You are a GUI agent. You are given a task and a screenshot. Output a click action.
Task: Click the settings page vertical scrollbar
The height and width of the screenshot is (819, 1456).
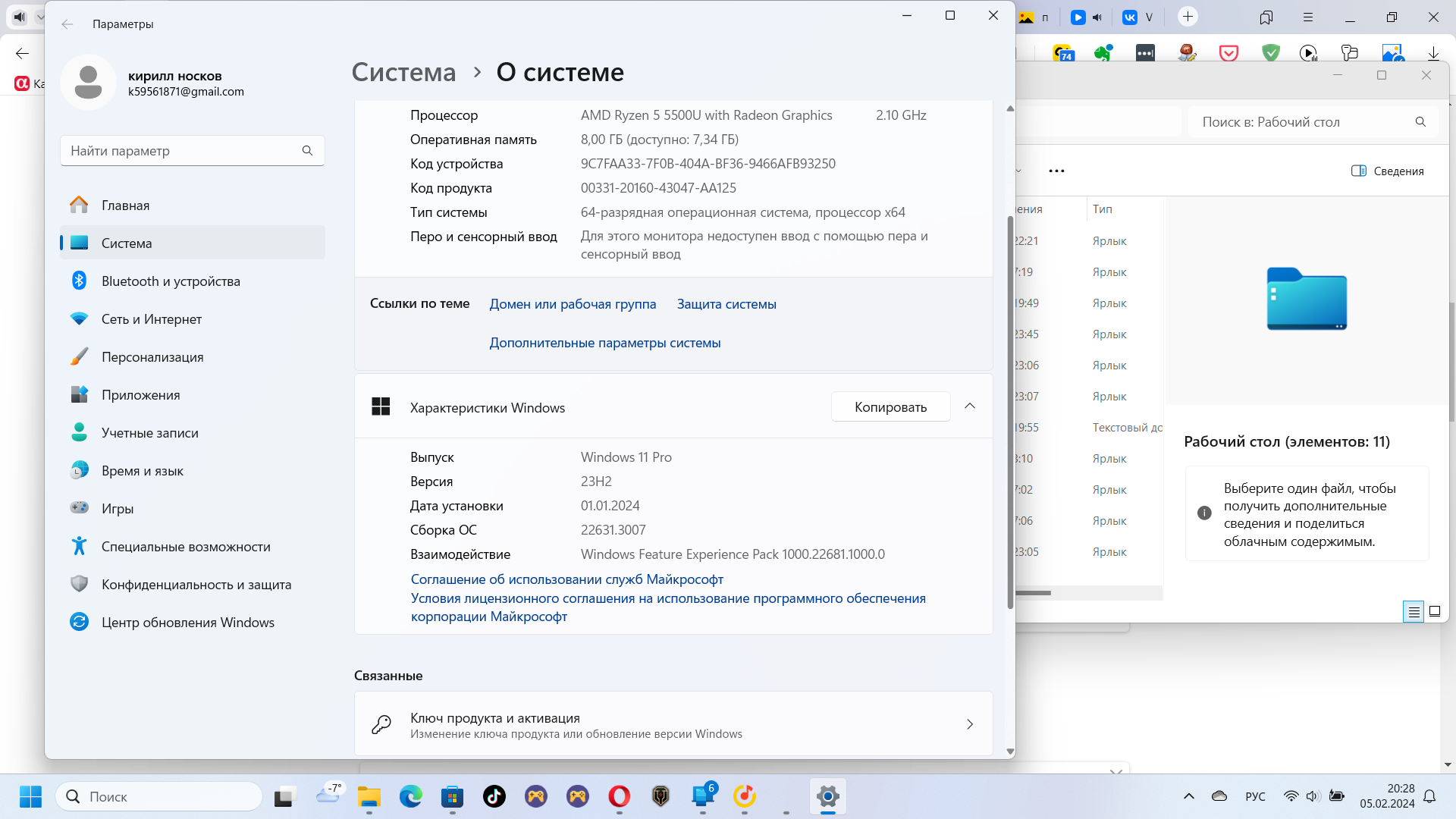(x=1010, y=409)
